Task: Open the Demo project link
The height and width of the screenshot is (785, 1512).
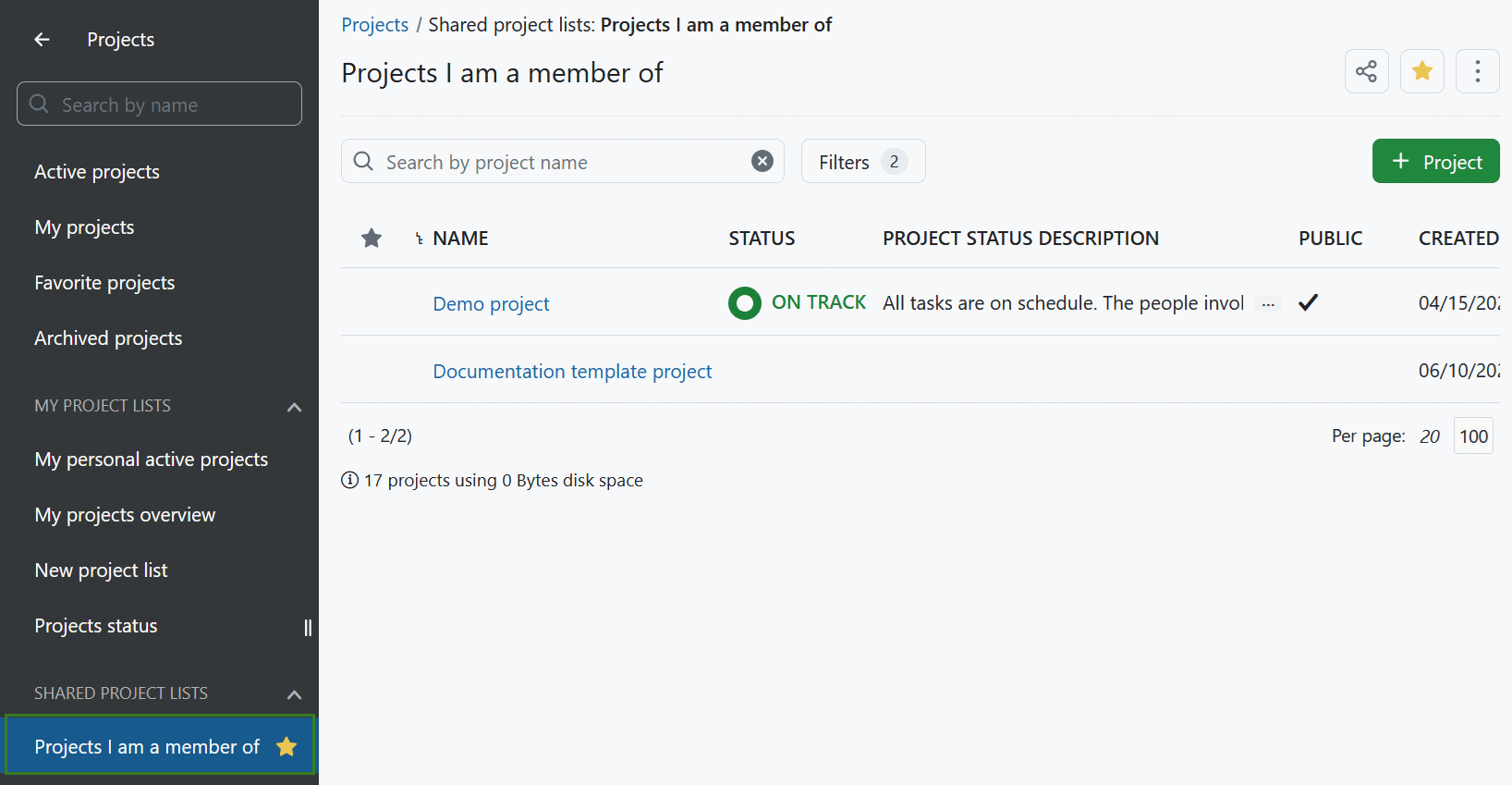Action: click(491, 304)
